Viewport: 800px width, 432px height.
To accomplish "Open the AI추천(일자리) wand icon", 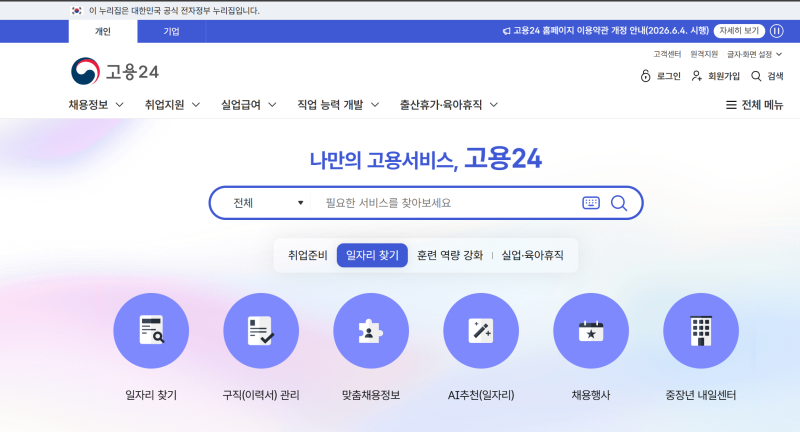I will (481, 331).
